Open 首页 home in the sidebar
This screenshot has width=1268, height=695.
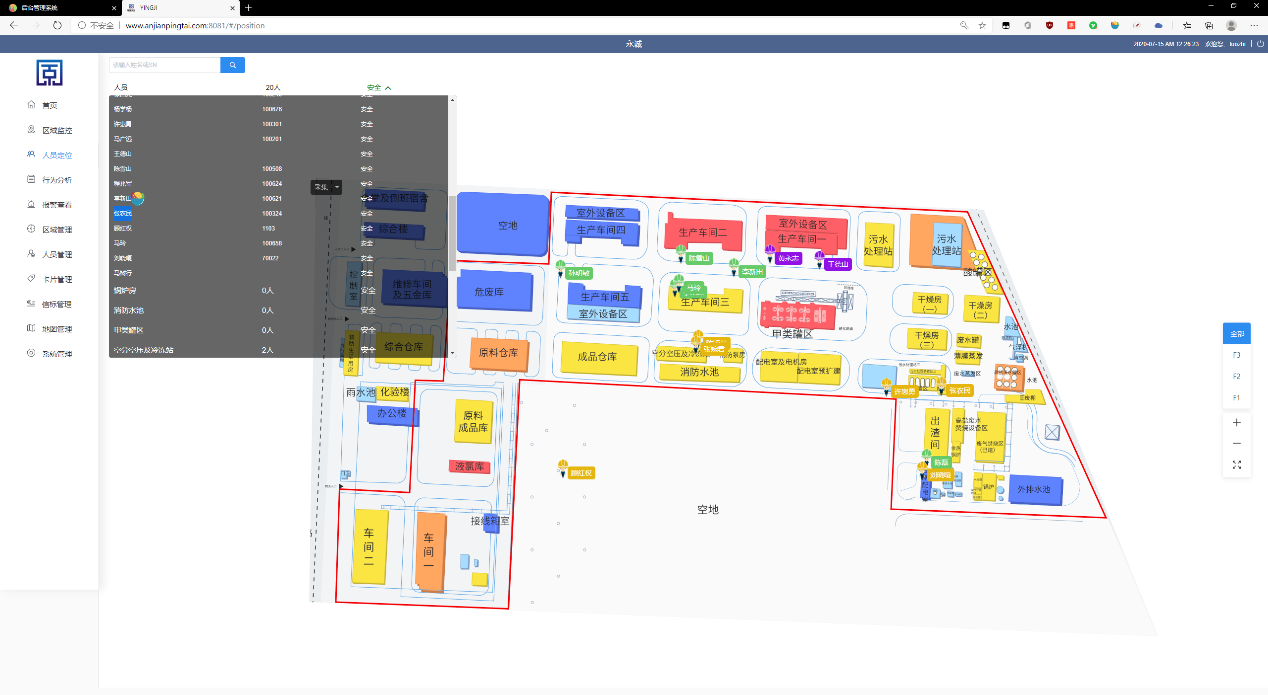49,105
